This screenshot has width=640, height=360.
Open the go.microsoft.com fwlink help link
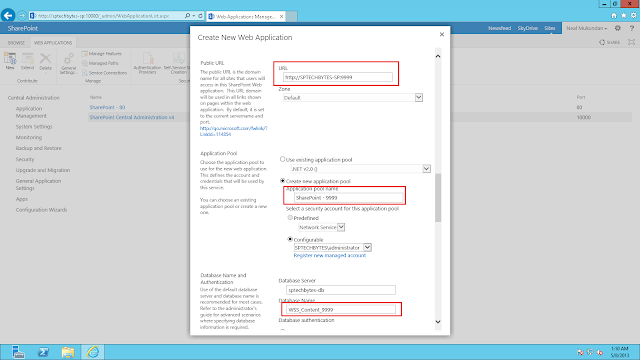click(x=233, y=131)
